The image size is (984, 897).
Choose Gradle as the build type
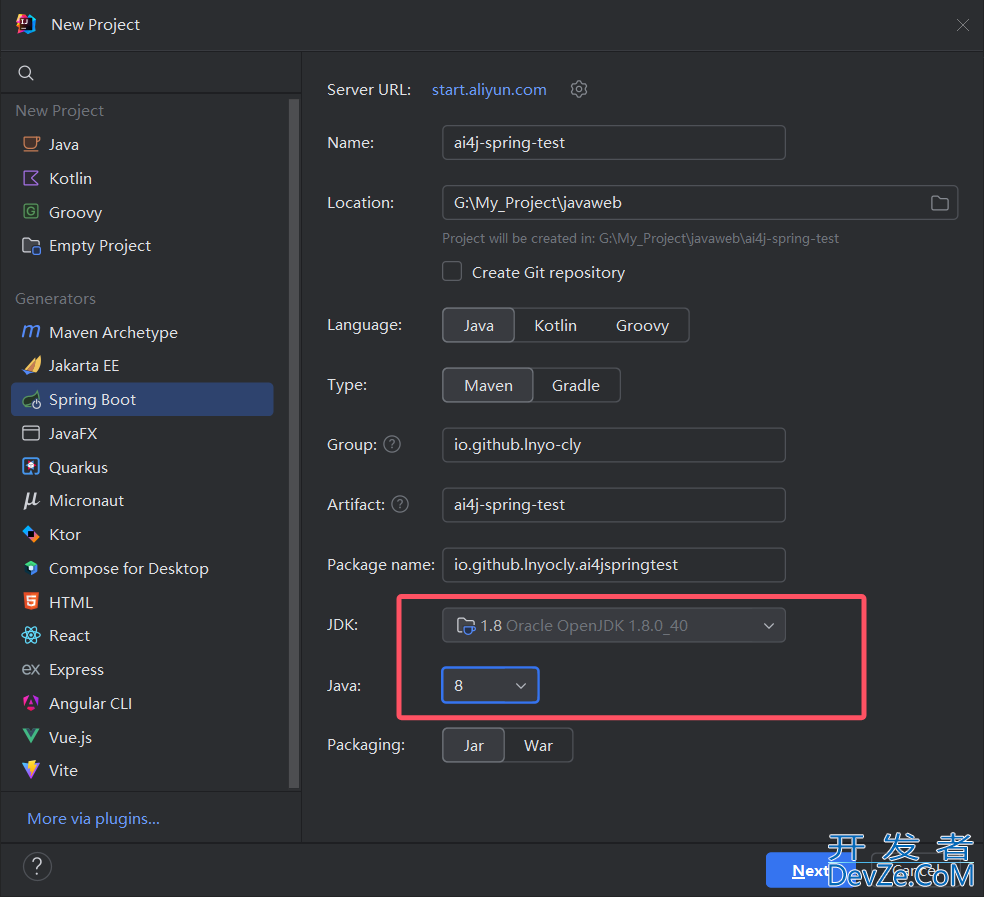click(x=576, y=385)
